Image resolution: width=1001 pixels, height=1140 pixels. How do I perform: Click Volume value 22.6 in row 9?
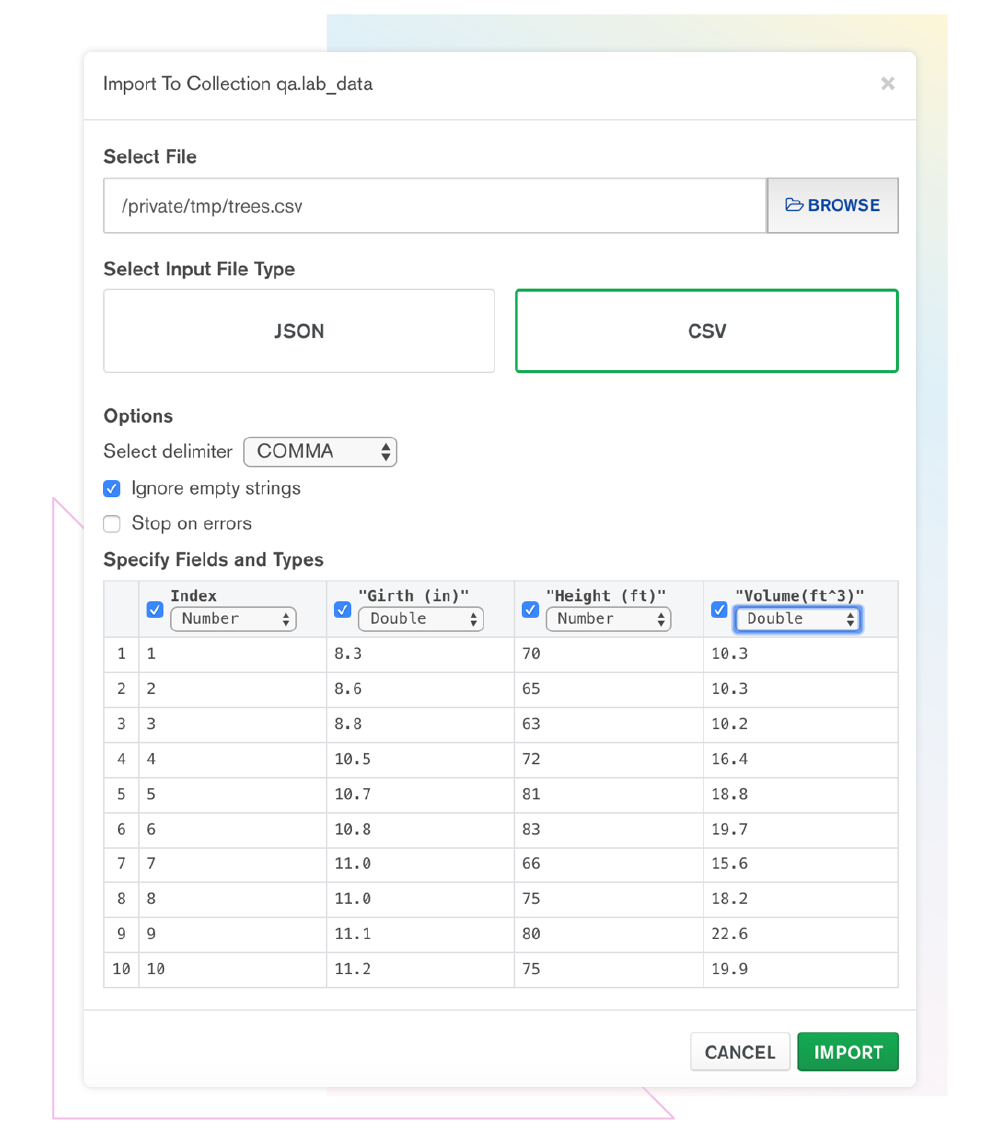[729, 934]
